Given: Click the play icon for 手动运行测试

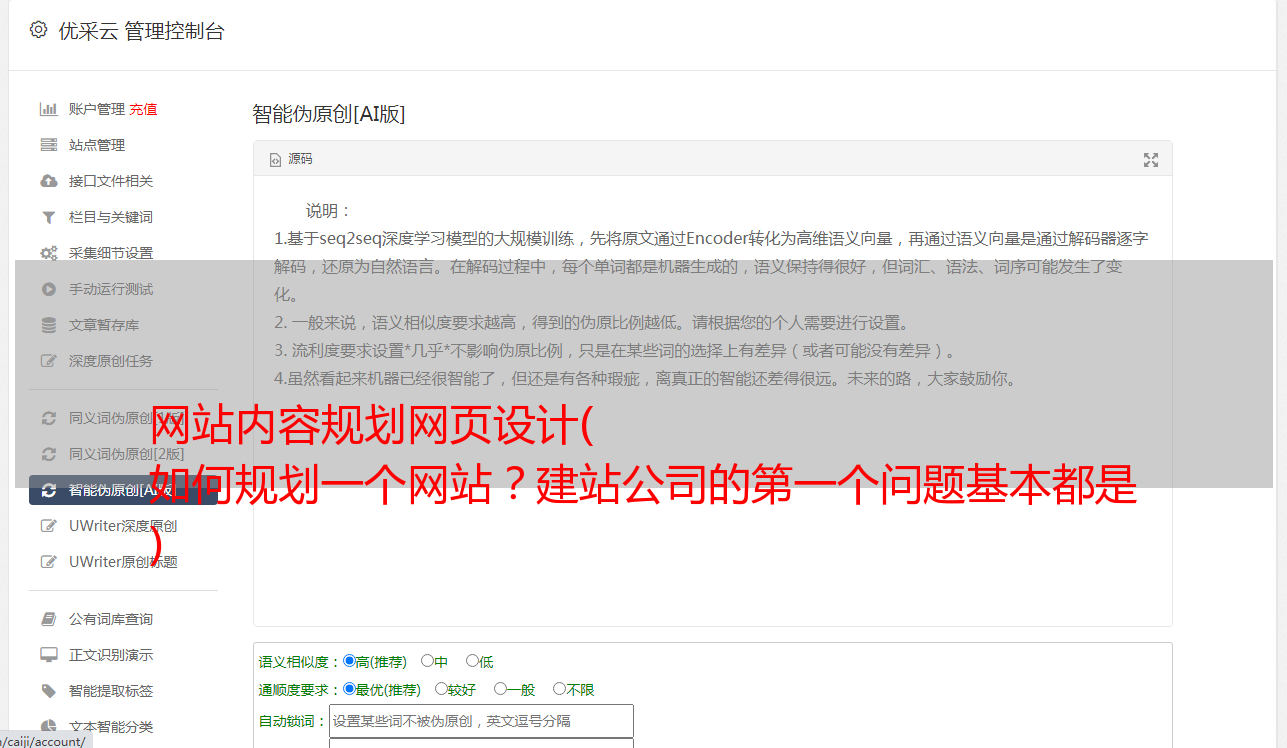Looking at the screenshot, I should click(48, 289).
